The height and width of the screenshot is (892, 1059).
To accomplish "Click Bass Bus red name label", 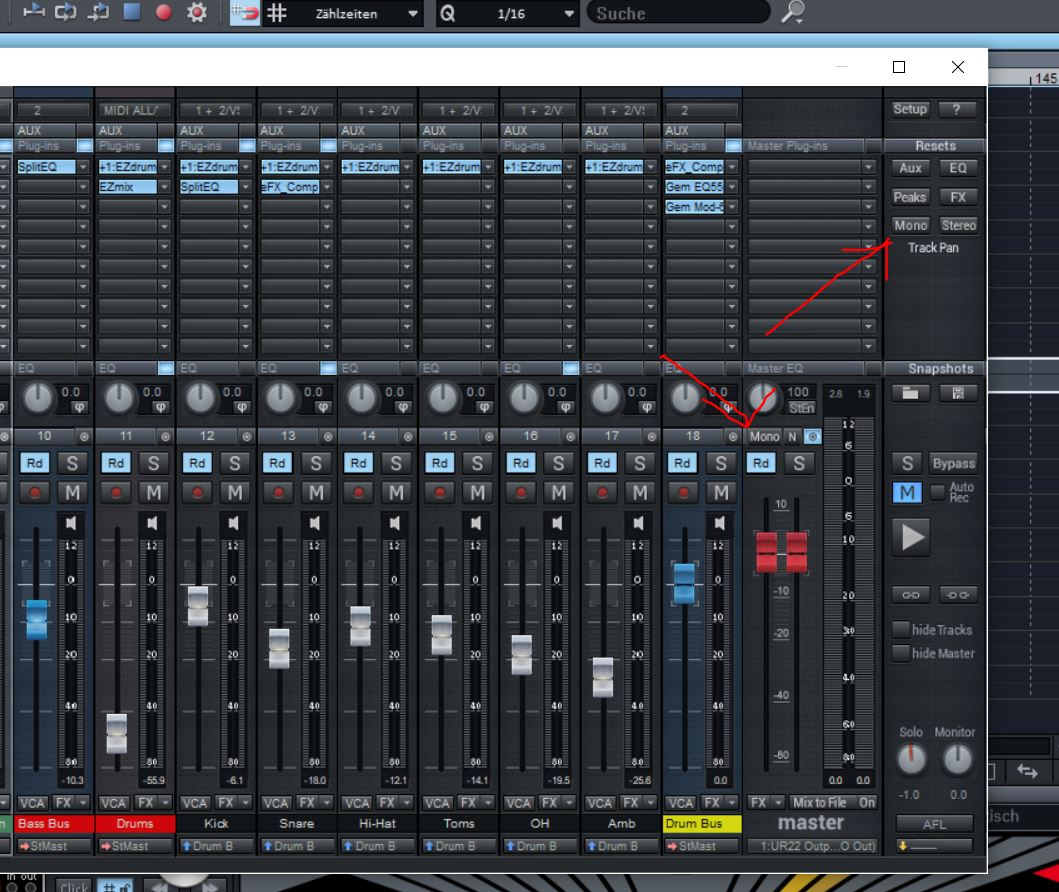I will tap(53, 823).
